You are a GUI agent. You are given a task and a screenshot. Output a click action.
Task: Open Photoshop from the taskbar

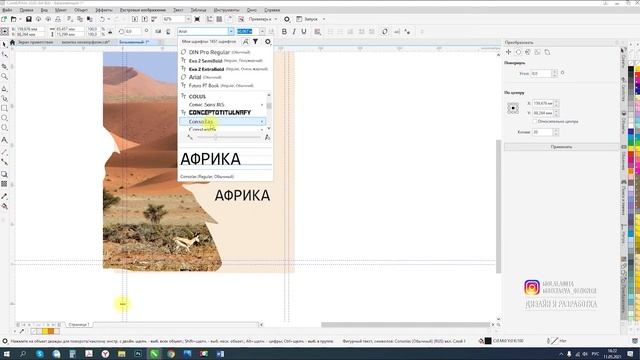pyautogui.click(x=138, y=354)
